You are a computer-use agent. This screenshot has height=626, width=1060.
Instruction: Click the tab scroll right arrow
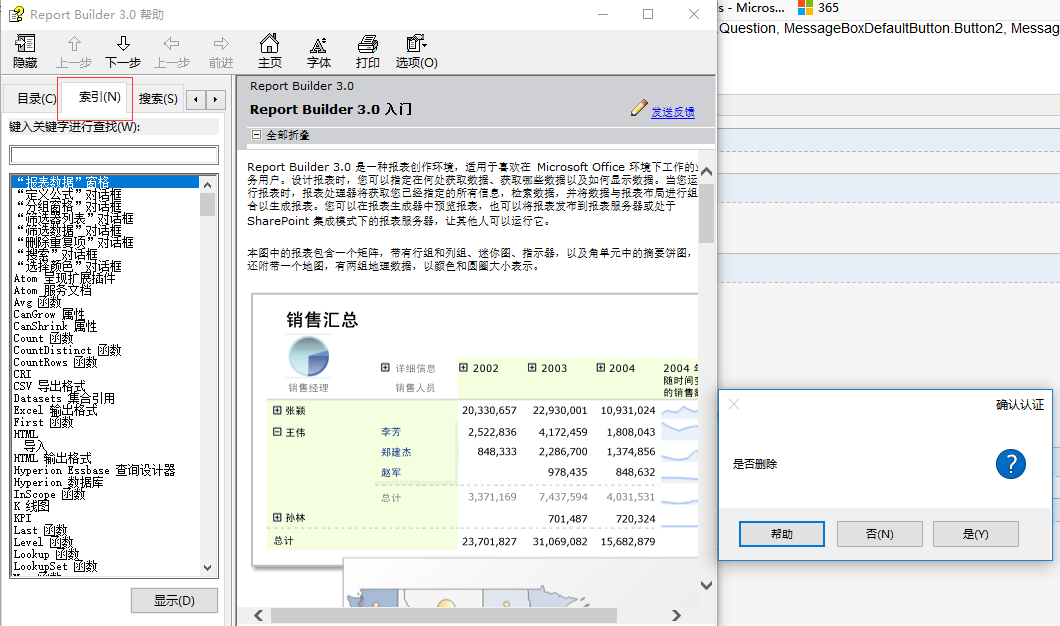(x=216, y=99)
